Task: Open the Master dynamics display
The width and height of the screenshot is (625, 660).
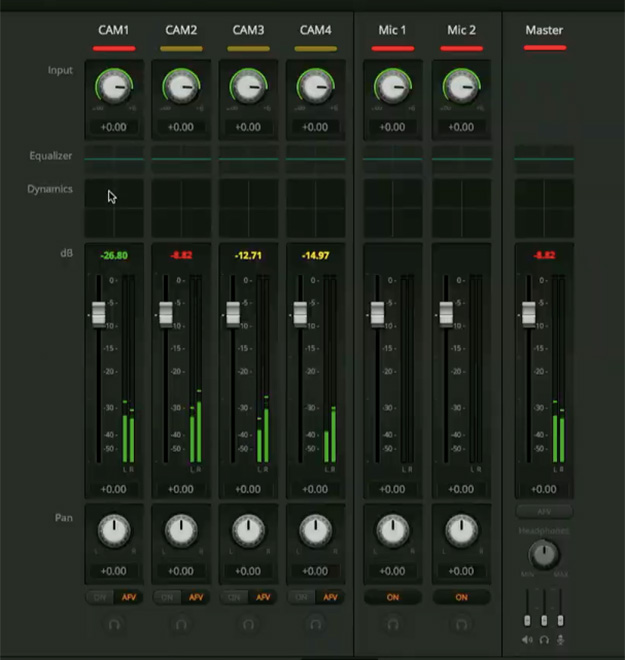Action: (x=544, y=208)
